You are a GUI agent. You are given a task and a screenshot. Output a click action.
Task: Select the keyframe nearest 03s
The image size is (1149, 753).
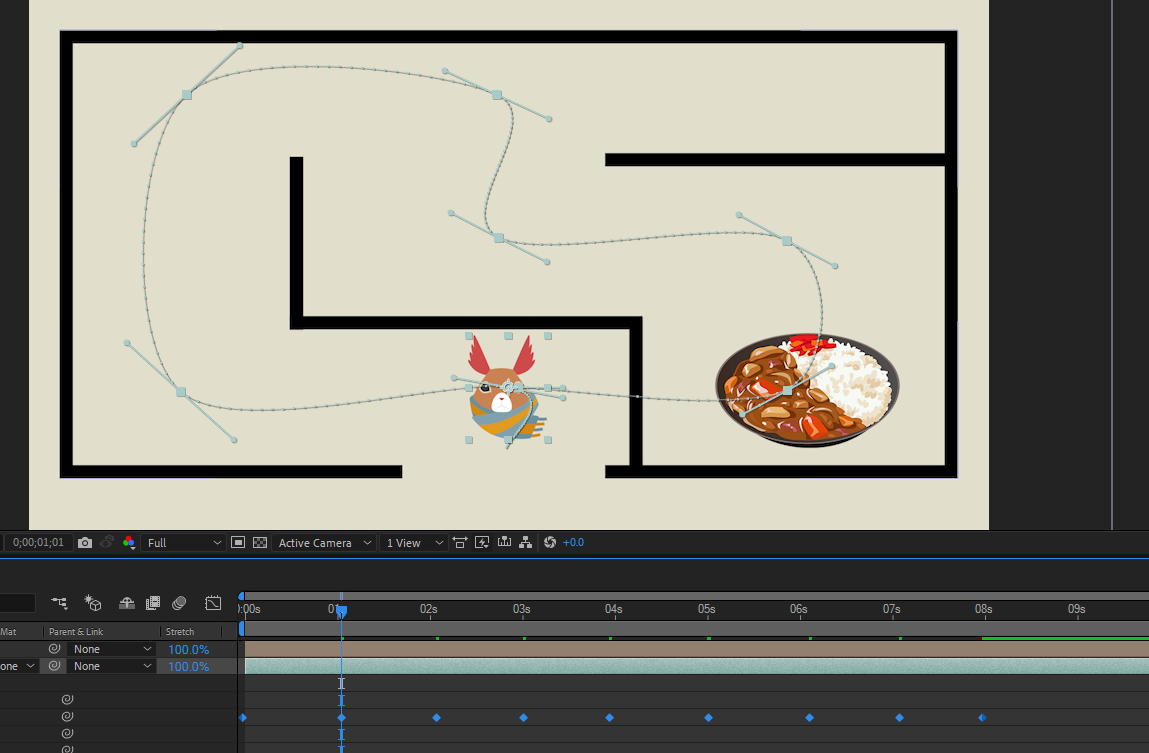(523, 718)
